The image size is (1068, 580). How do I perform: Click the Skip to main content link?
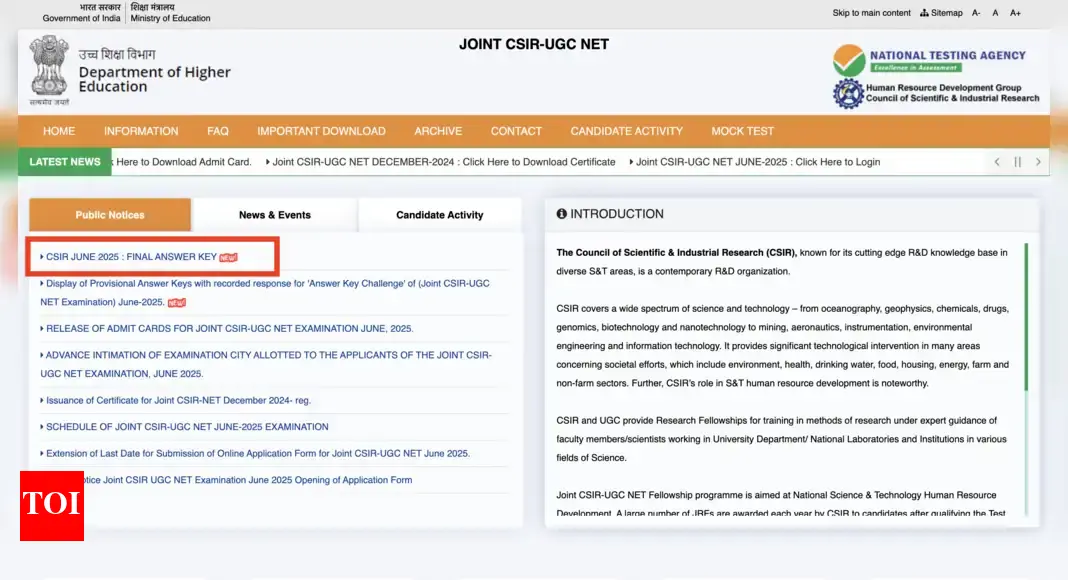(871, 13)
